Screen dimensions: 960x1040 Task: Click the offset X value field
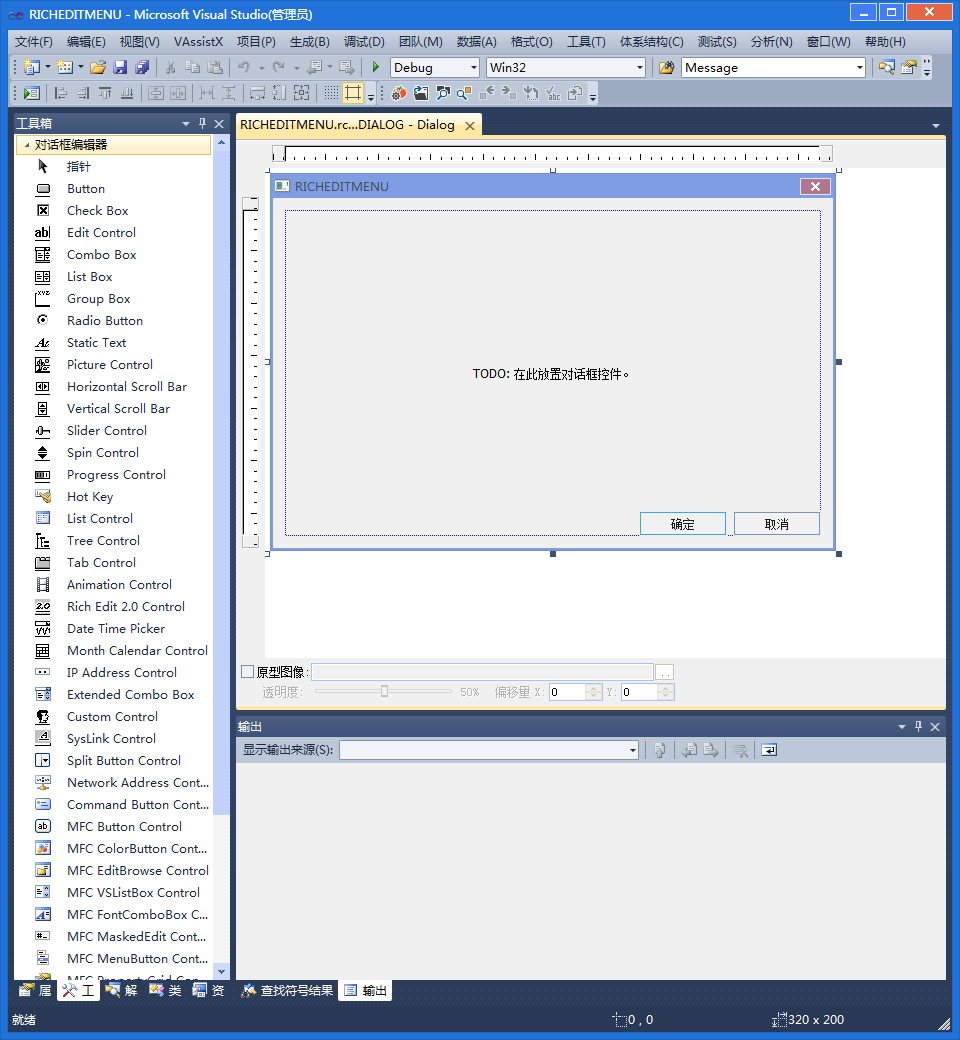[567, 692]
